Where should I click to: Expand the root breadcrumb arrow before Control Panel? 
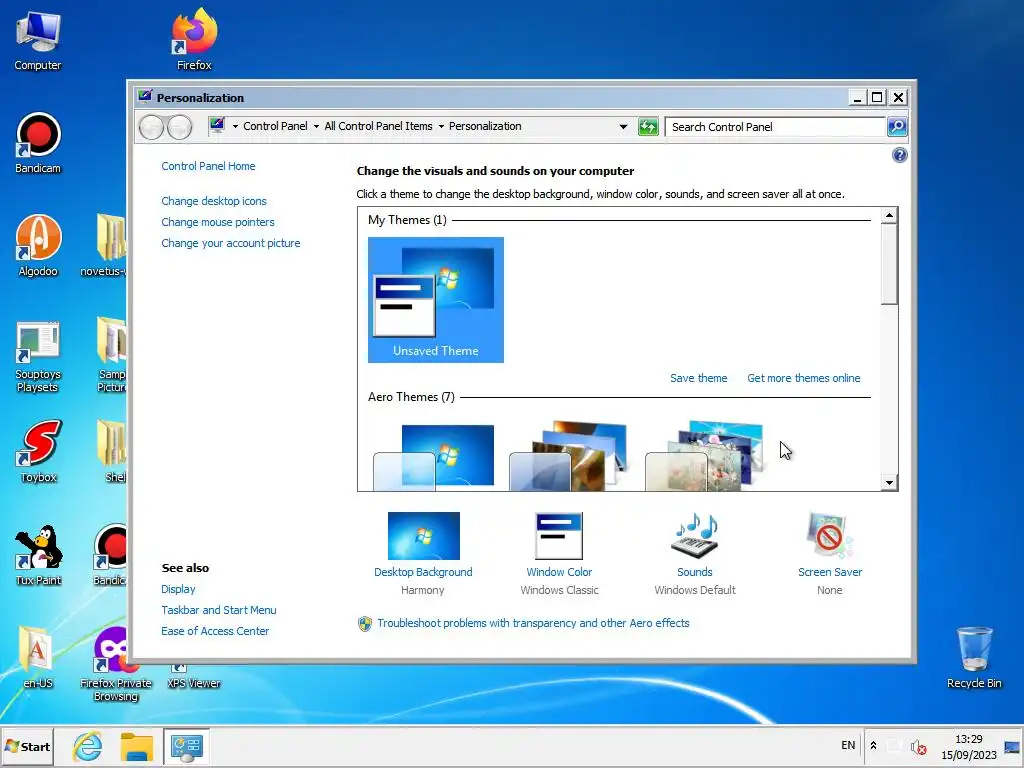click(x=235, y=126)
